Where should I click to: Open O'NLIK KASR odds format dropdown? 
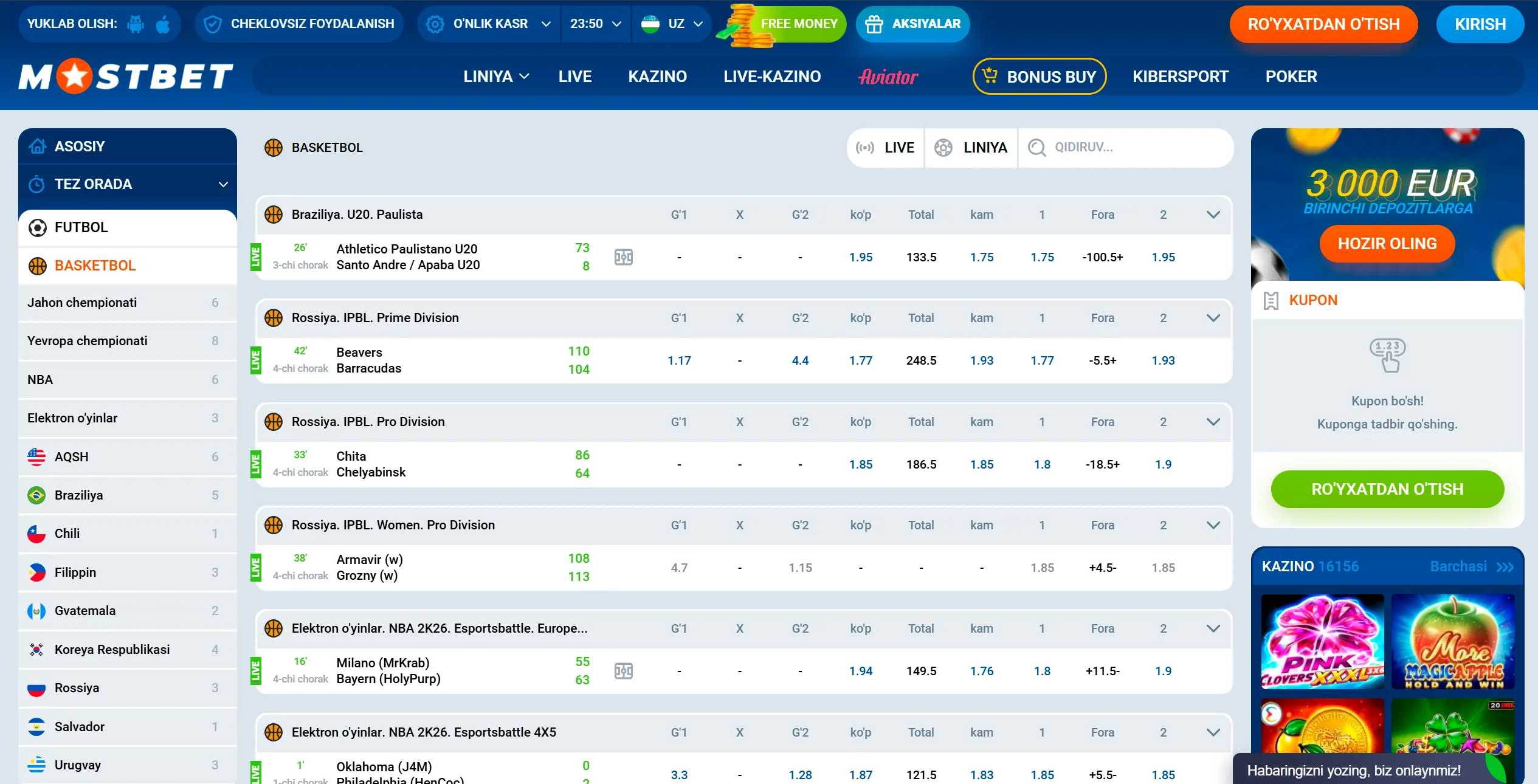[x=488, y=24]
